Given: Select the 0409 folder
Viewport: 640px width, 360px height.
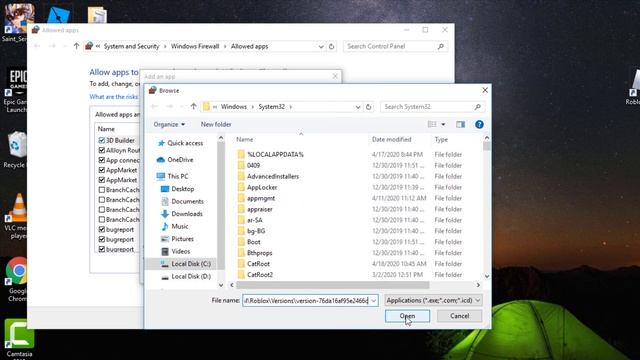Looking at the screenshot, I should coord(249,165).
